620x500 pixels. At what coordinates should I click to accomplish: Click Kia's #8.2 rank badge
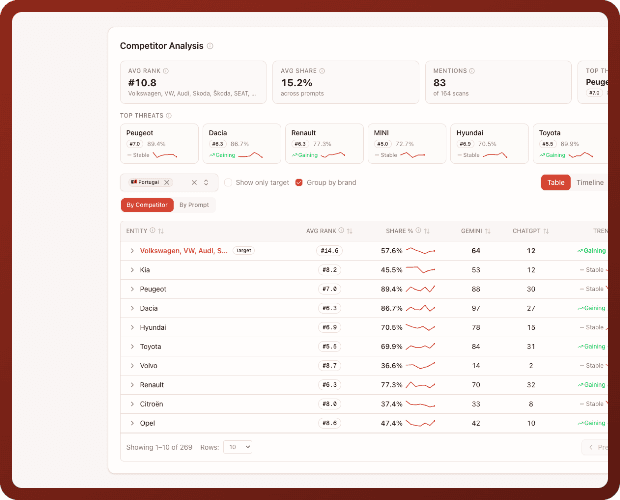coord(329,270)
